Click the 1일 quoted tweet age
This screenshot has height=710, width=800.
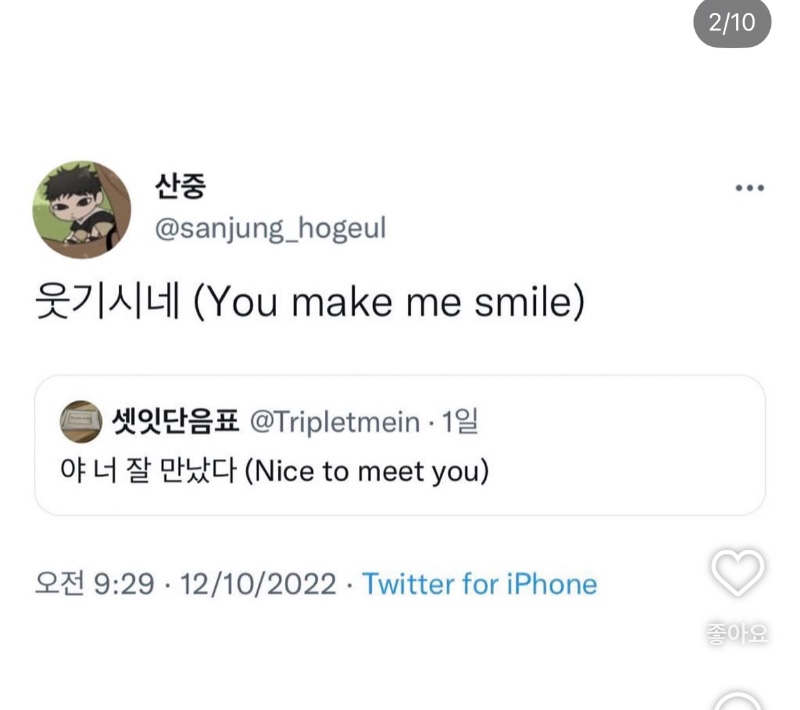[460, 422]
